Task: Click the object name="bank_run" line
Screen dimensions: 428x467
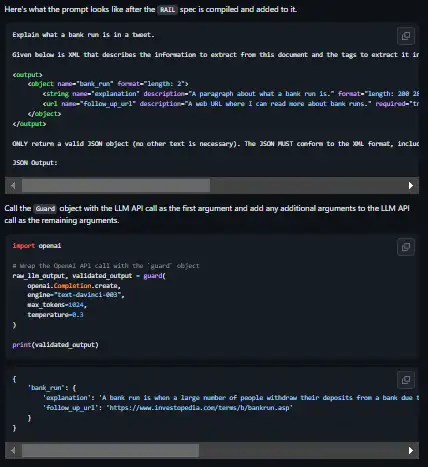Action: tap(108, 84)
